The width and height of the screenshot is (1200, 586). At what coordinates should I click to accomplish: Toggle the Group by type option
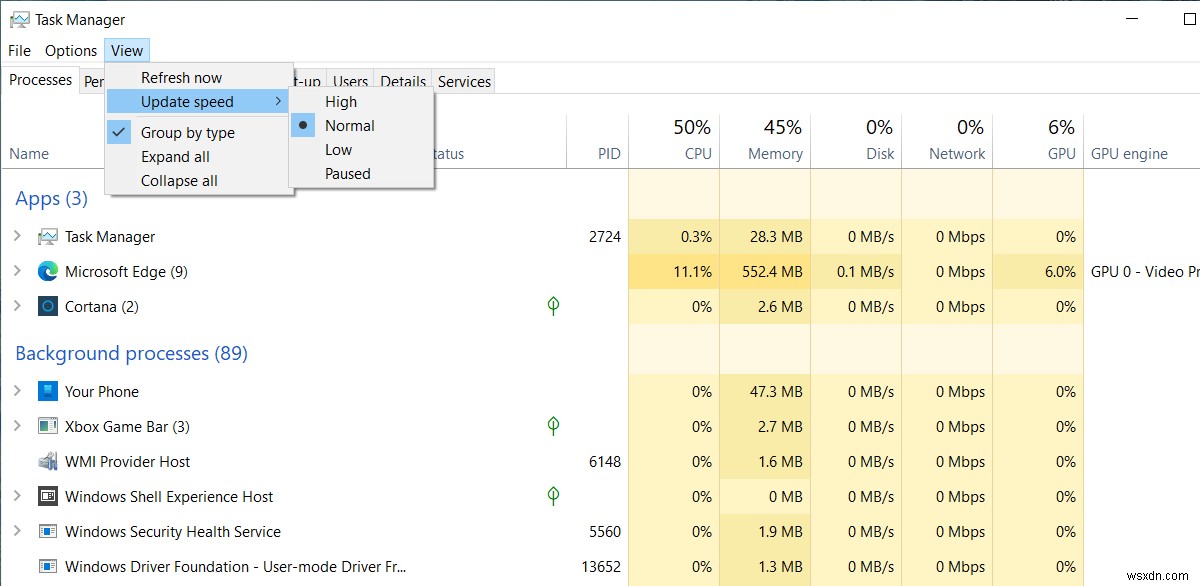[x=186, y=132]
